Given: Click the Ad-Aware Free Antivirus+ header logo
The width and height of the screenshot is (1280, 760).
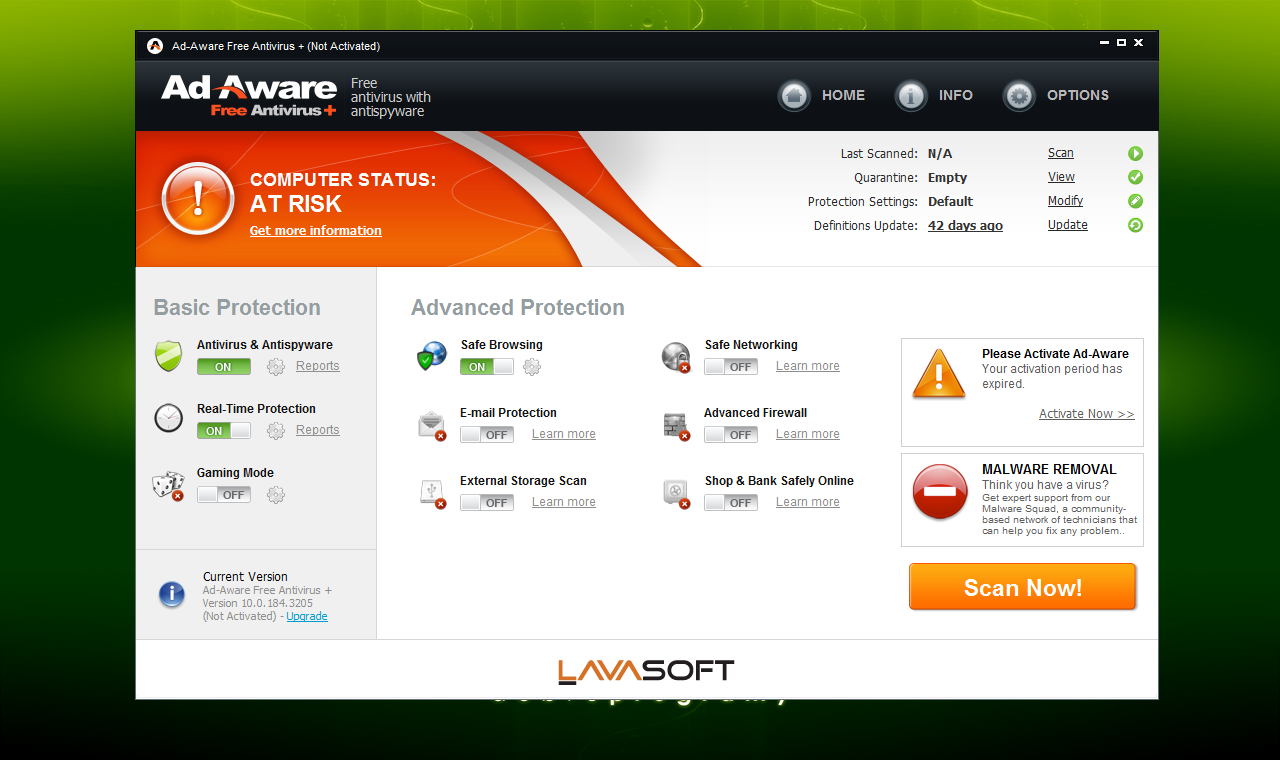Looking at the screenshot, I should 249,96.
